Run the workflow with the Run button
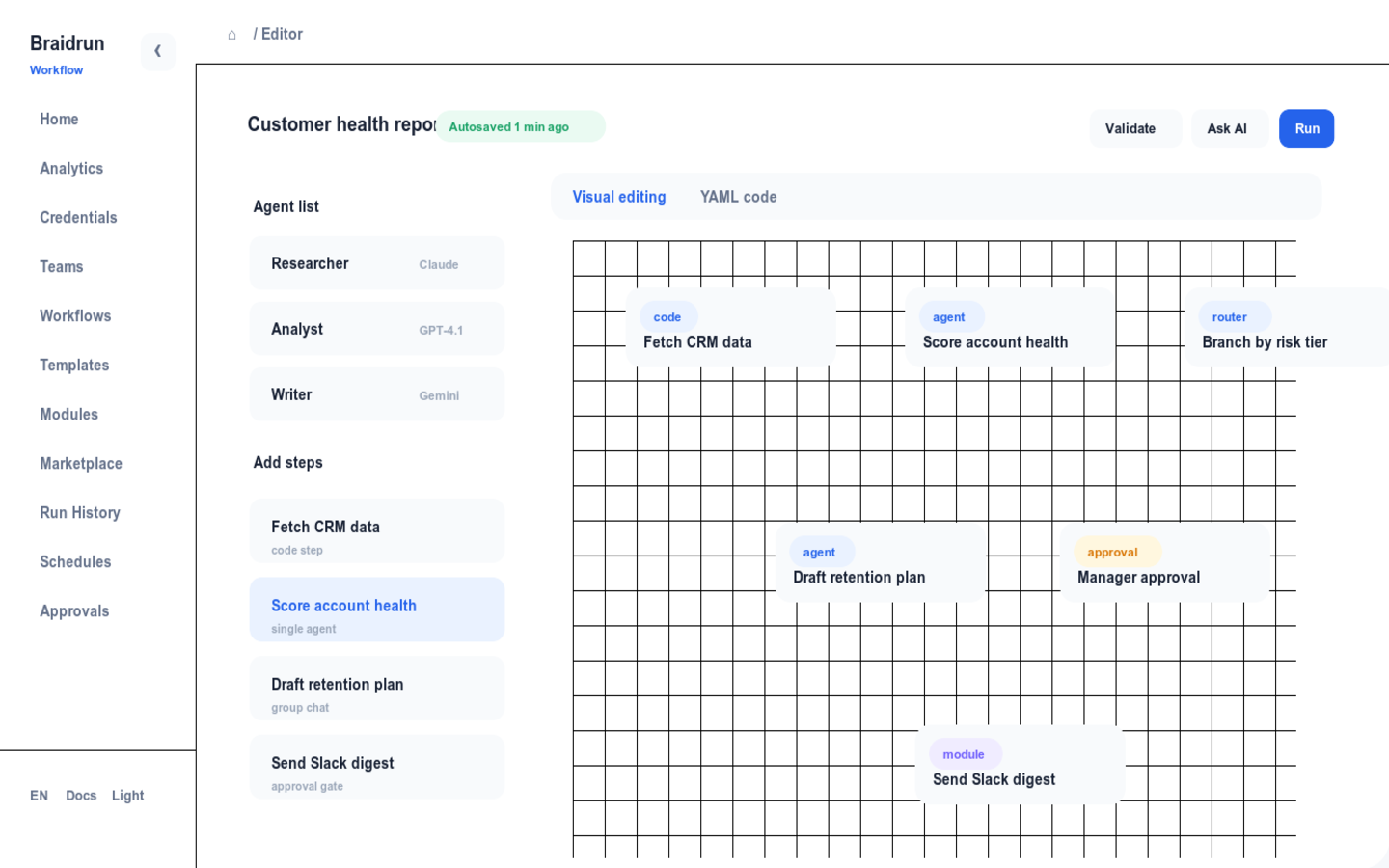 [x=1306, y=128]
